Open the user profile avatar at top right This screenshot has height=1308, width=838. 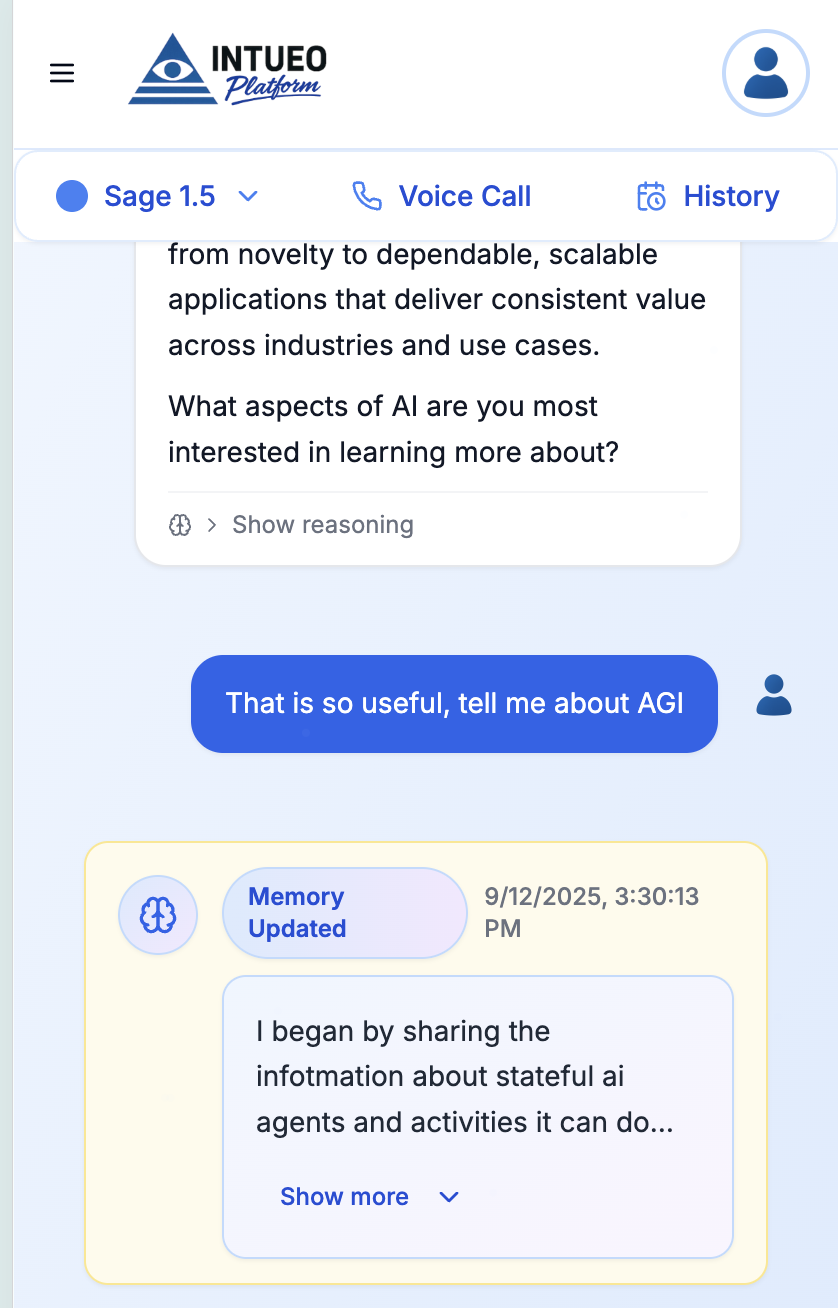pyautogui.click(x=765, y=73)
